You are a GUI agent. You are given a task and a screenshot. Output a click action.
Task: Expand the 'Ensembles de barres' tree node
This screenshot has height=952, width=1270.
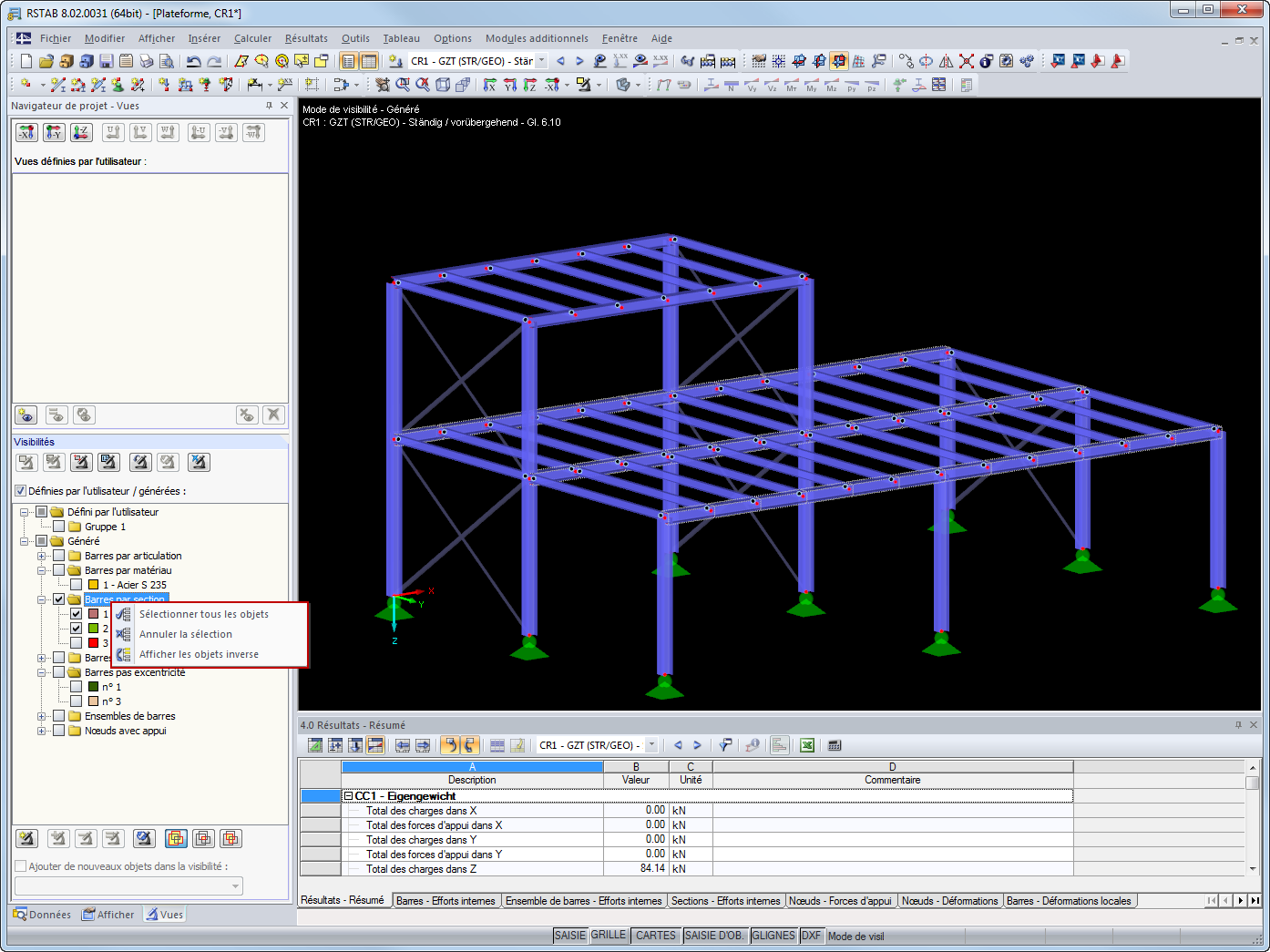(x=41, y=716)
